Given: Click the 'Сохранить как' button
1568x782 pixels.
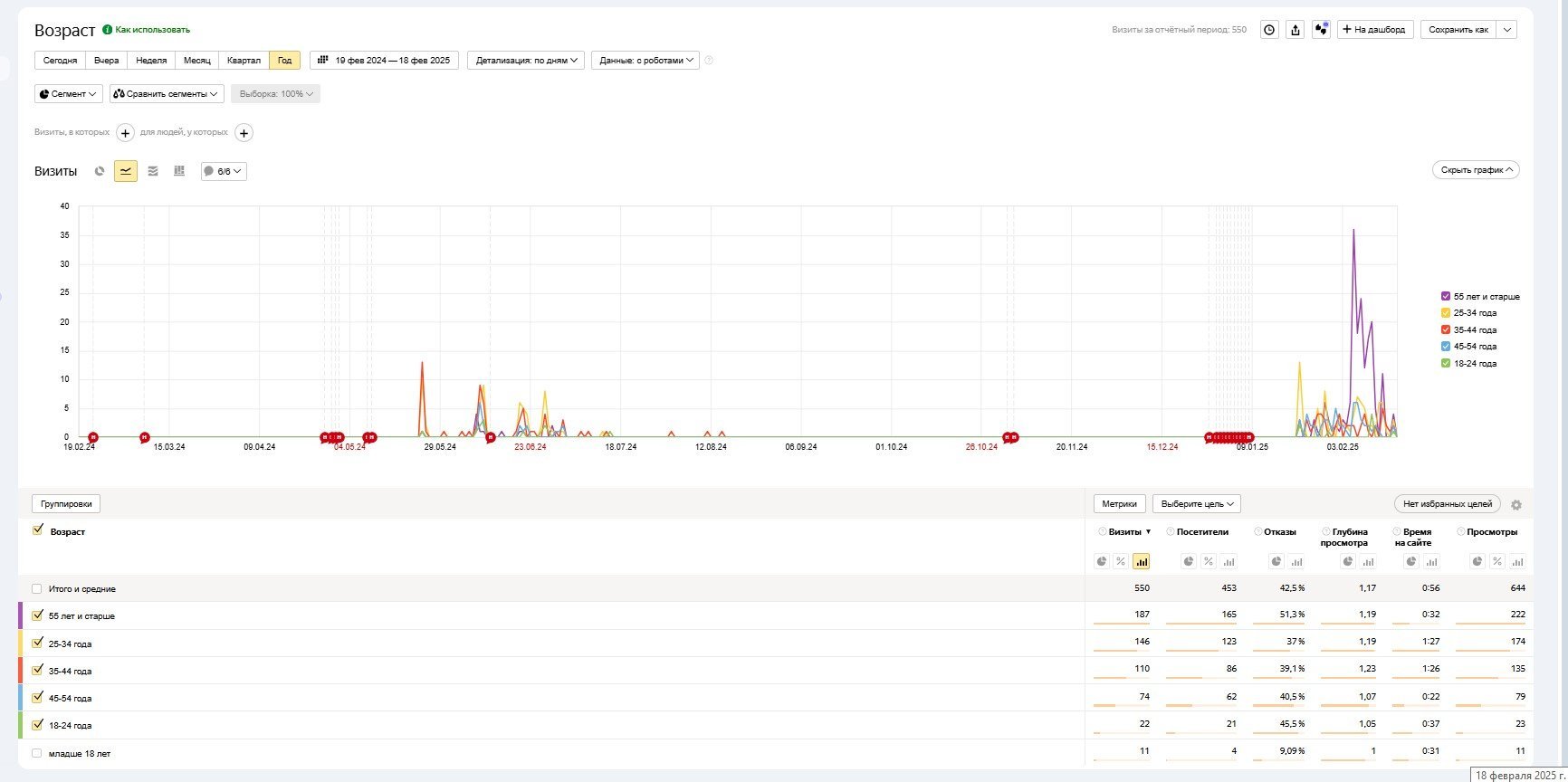Looking at the screenshot, I should pos(1458,30).
